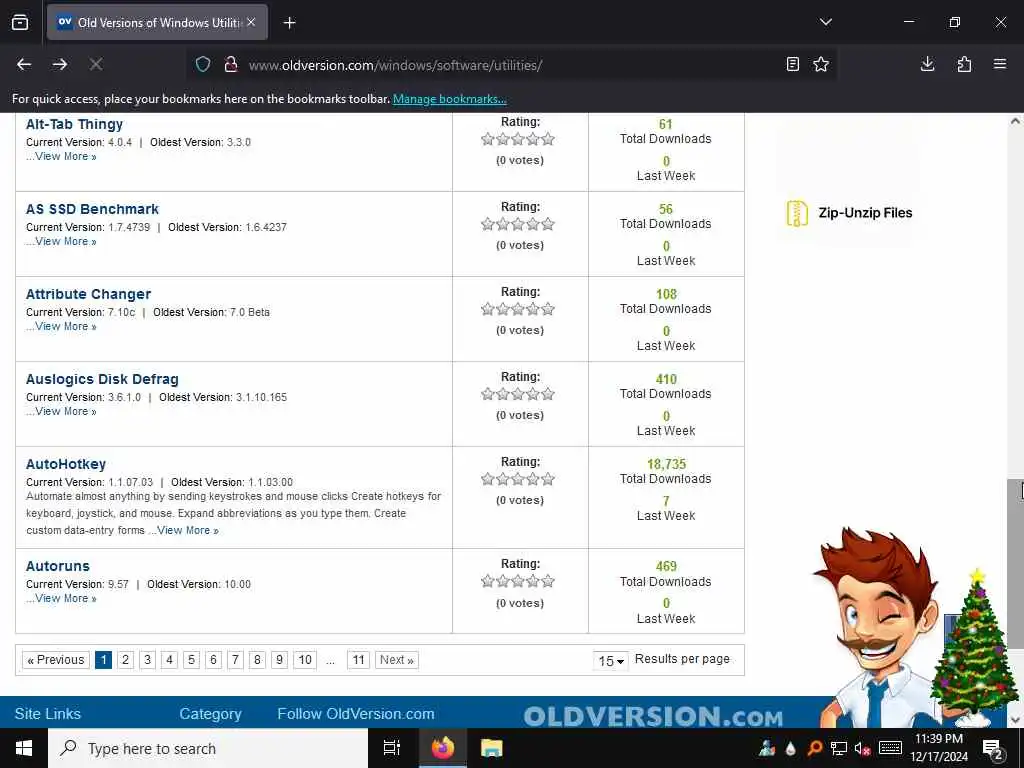Rate AutoHotkey with the second star
Screen dimensions: 1024x768
click(x=503, y=479)
